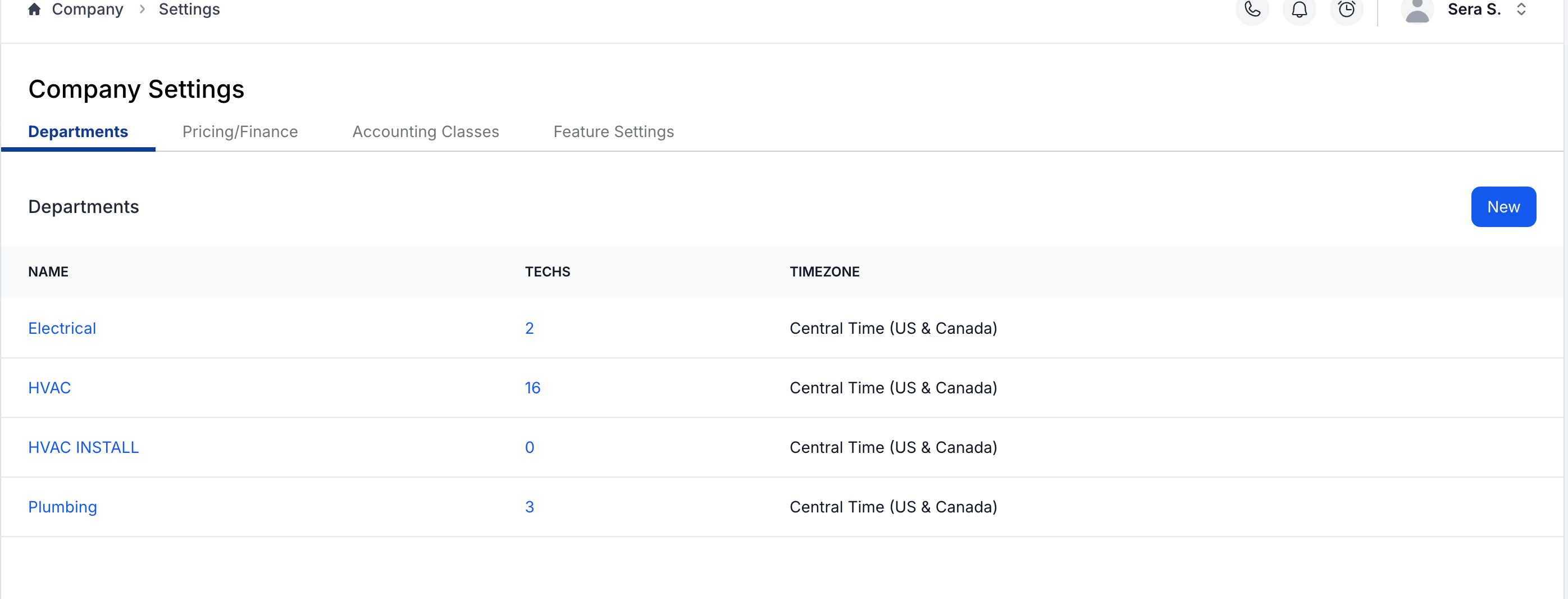Open the phone call icon
The width and height of the screenshot is (1568, 599).
(x=1252, y=9)
